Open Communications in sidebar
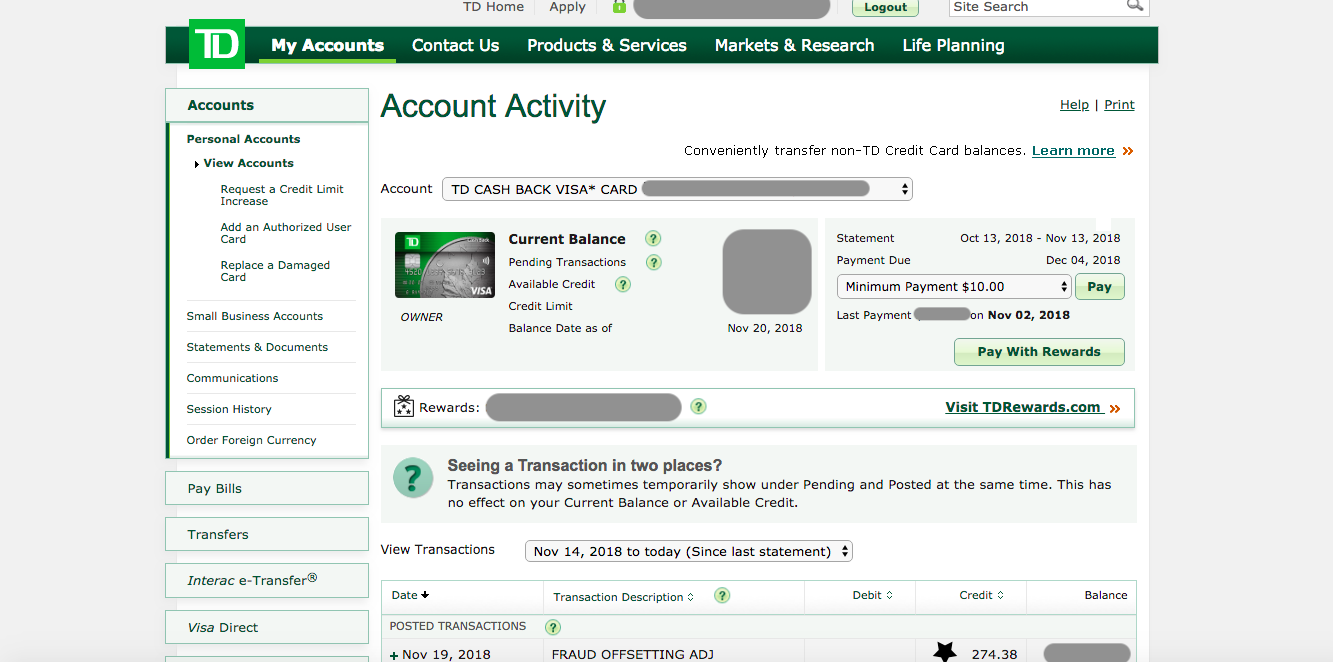Viewport: 1333px width, 662px height. coord(232,378)
